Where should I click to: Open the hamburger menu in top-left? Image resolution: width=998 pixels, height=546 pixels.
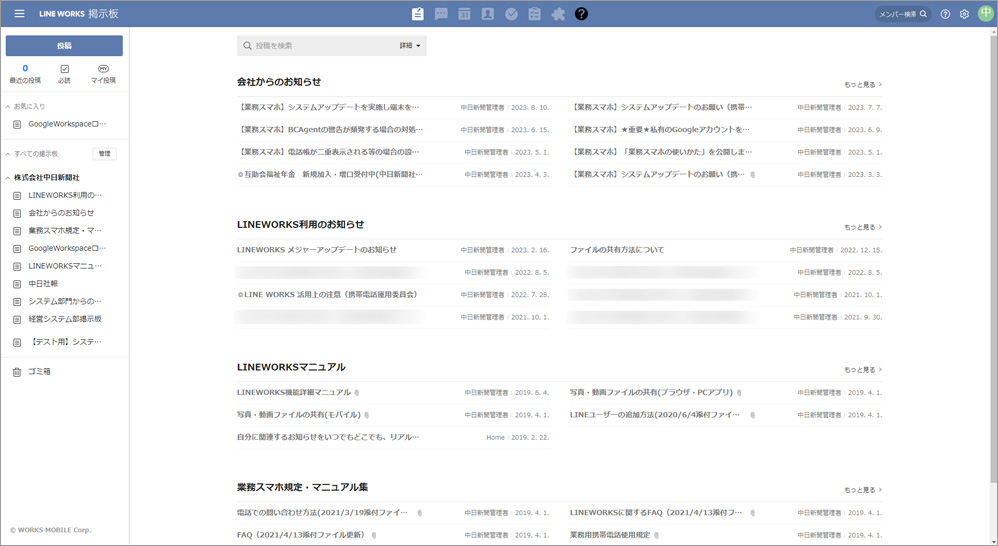[19, 14]
